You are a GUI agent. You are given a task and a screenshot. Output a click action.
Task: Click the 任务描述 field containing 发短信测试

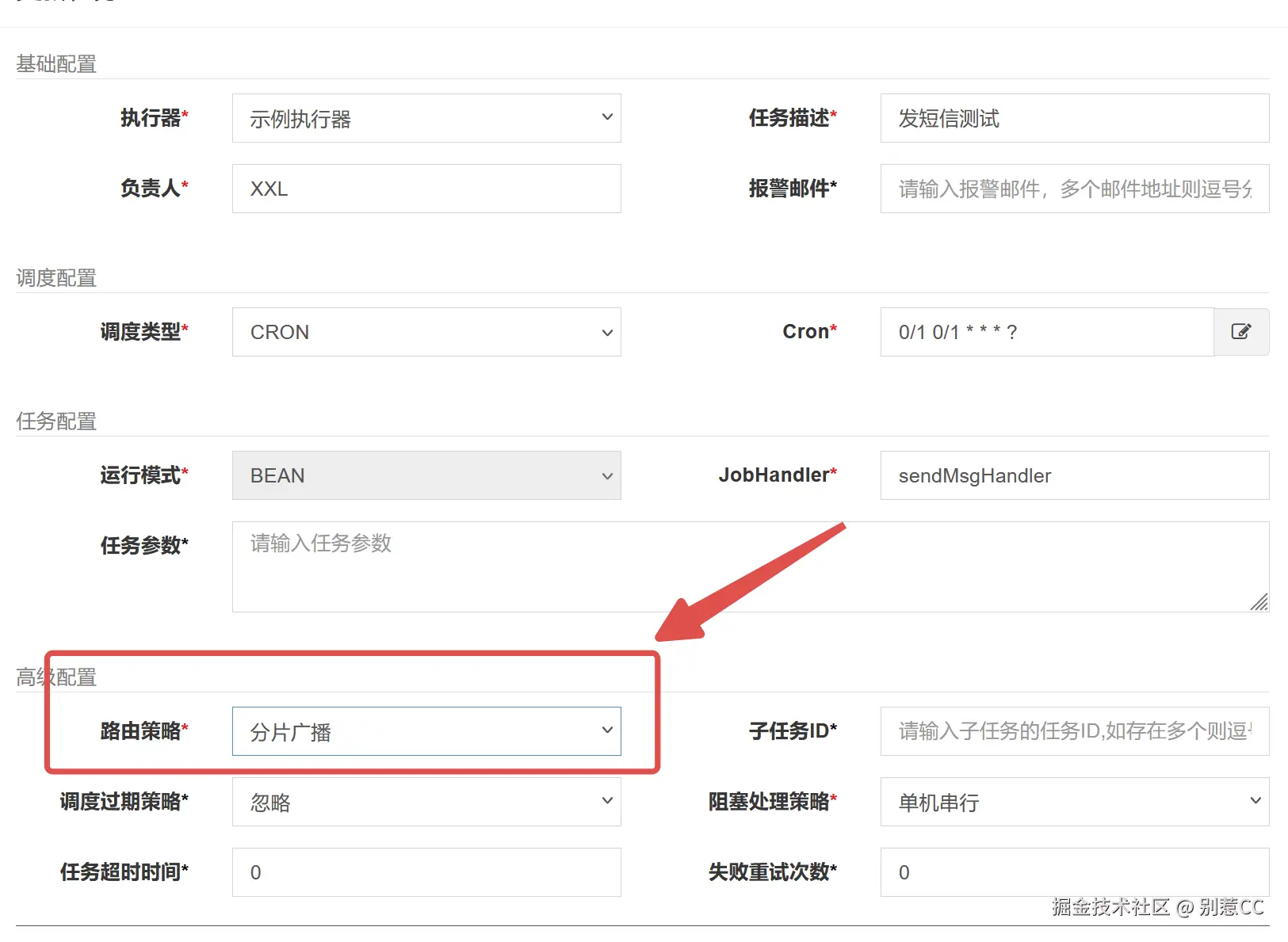[1074, 118]
